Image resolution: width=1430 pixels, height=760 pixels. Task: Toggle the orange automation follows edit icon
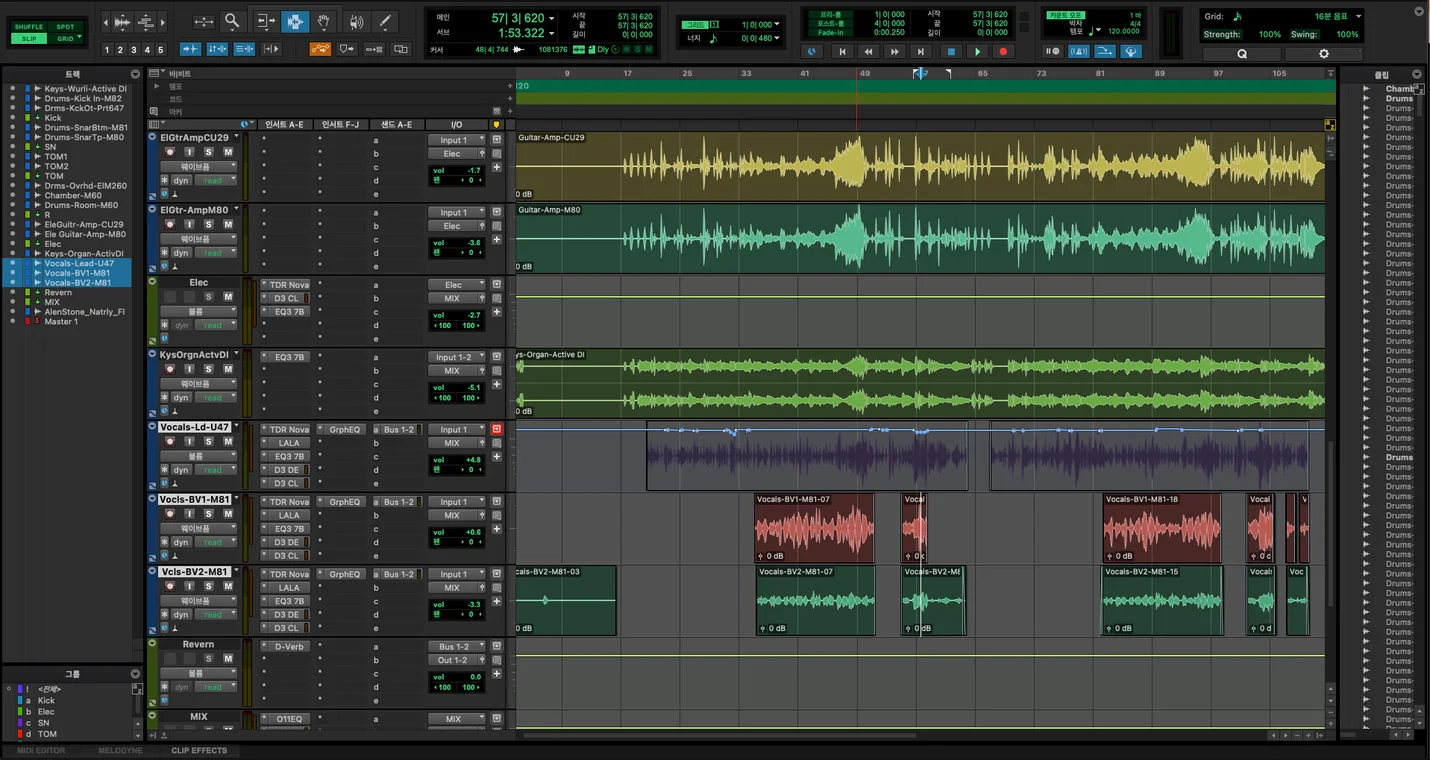[x=320, y=49]
